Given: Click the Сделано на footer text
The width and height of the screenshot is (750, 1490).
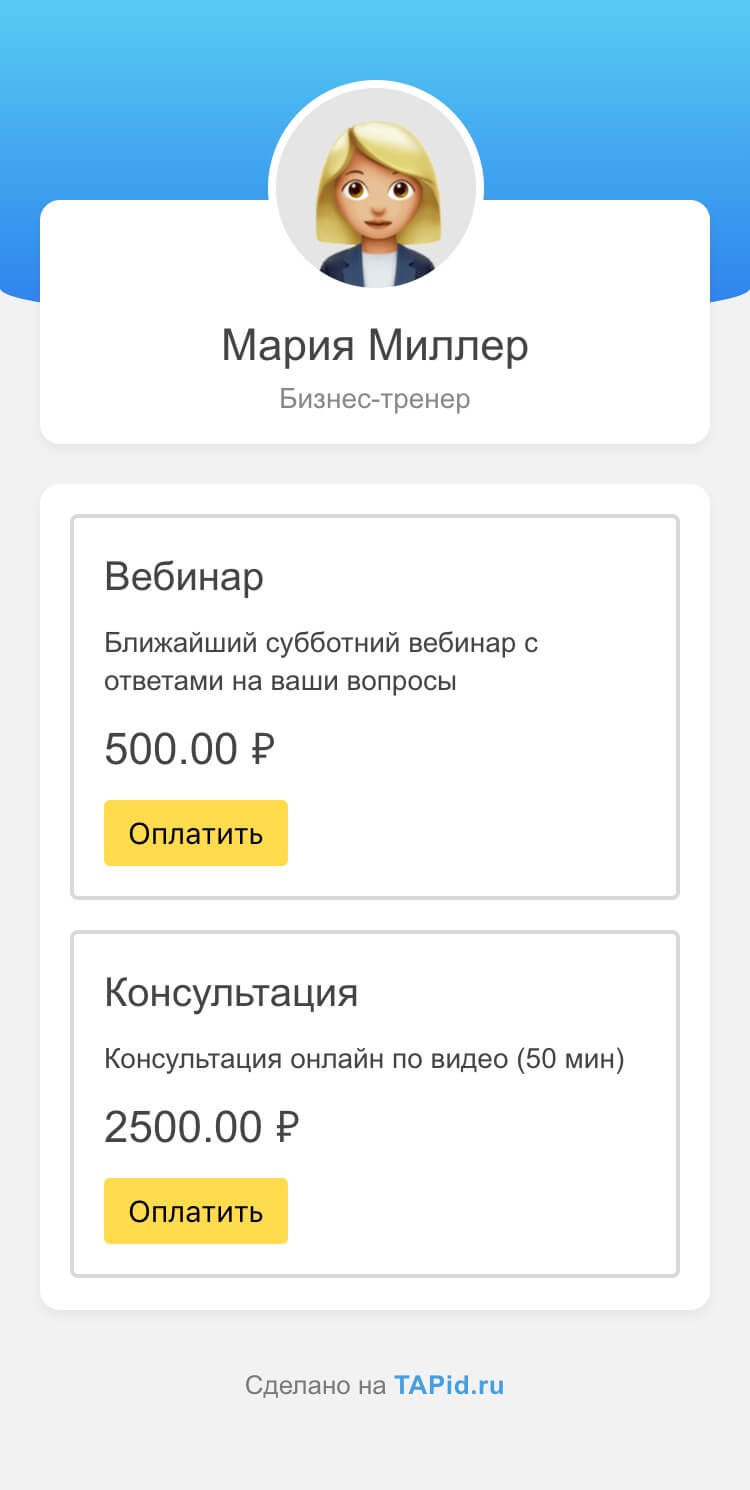Looking at the screenshot, I should coord(315,1386).
